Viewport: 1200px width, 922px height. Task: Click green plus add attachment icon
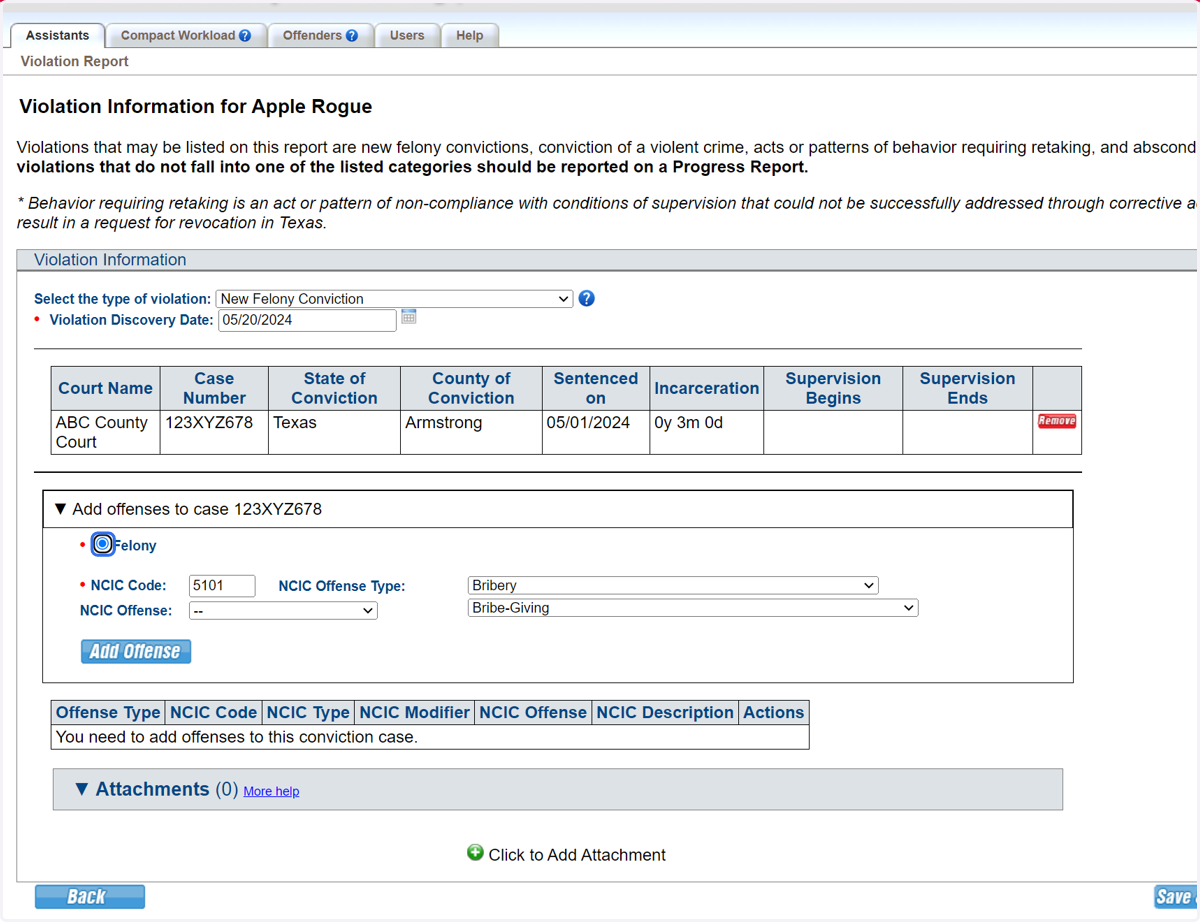[475, 852]
